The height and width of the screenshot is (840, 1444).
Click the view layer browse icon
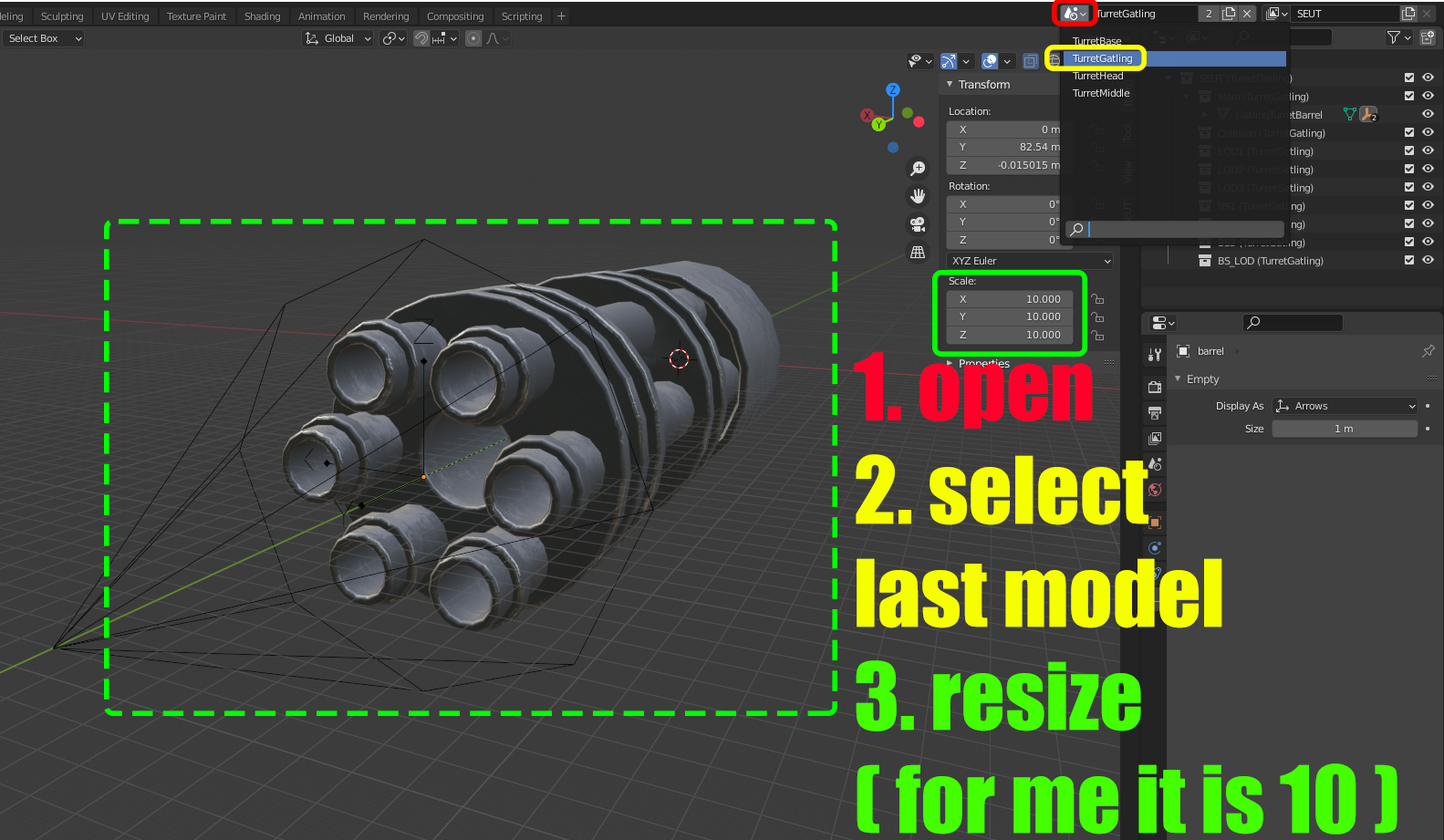tap(1277, 14)
